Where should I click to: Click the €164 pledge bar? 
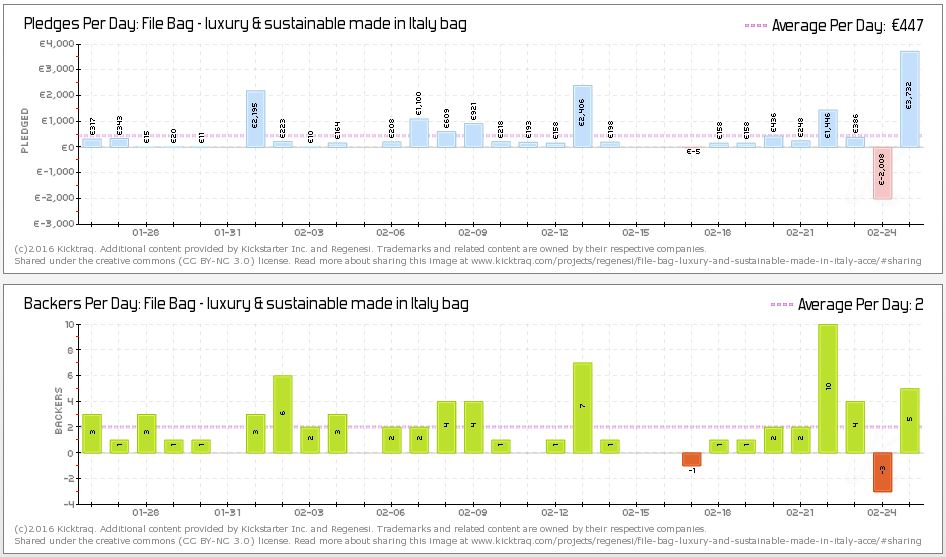point(337,145)
